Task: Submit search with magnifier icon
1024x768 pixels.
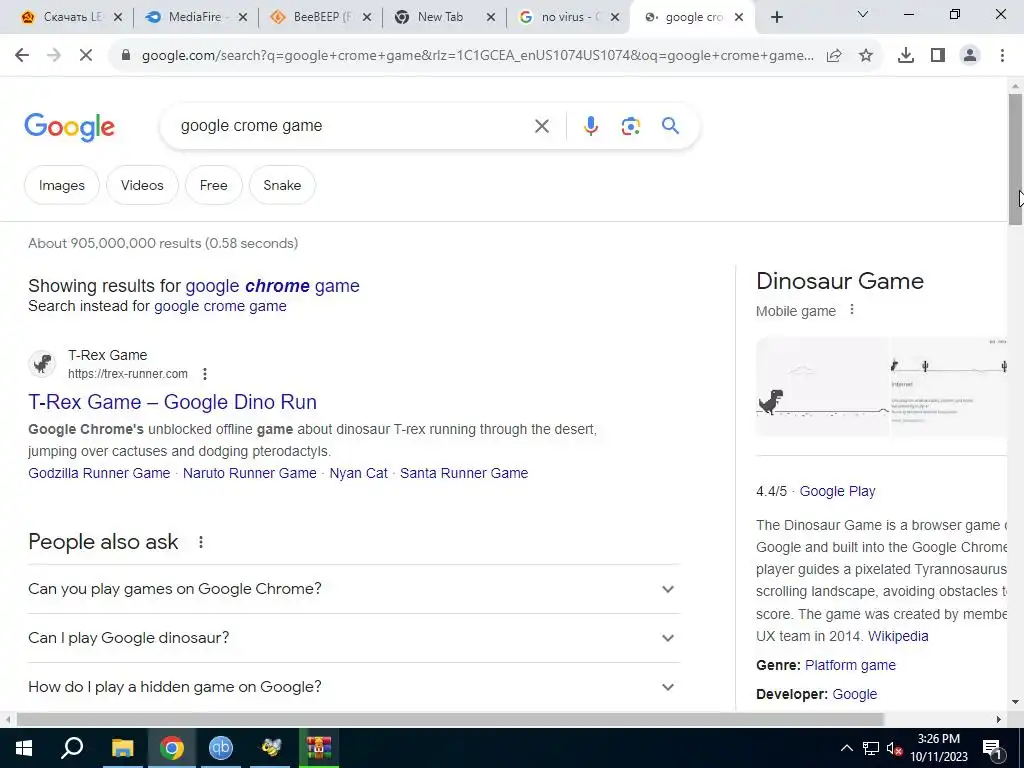Action: [x=670, y=125]
